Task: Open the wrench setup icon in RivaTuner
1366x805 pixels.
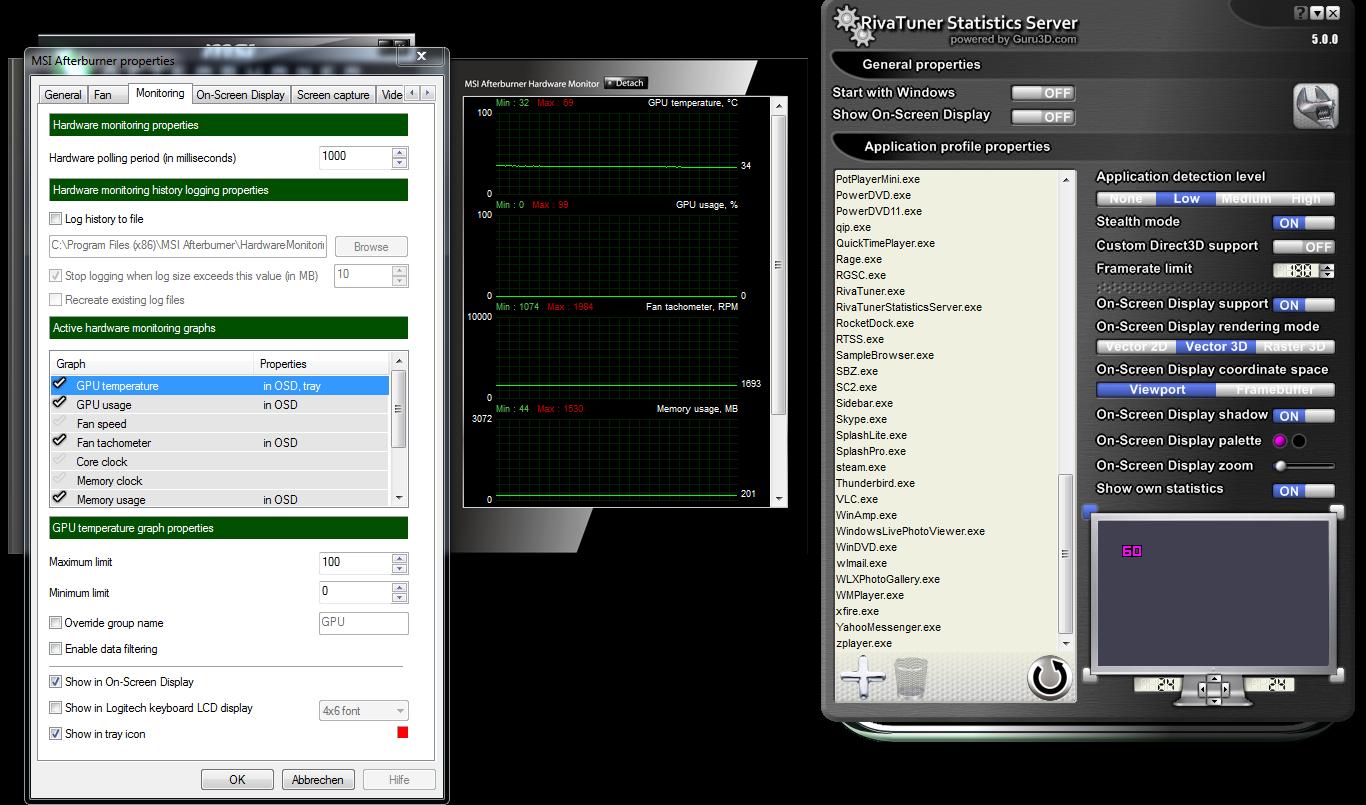Action: (1316, 106)
